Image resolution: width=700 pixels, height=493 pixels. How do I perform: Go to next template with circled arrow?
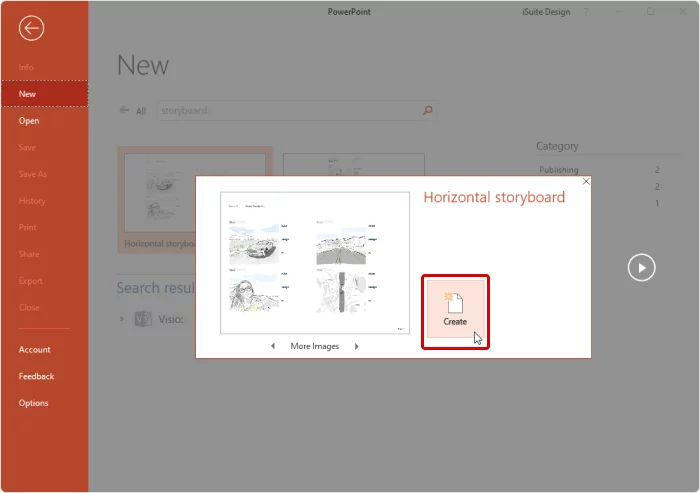coord(642,267)
